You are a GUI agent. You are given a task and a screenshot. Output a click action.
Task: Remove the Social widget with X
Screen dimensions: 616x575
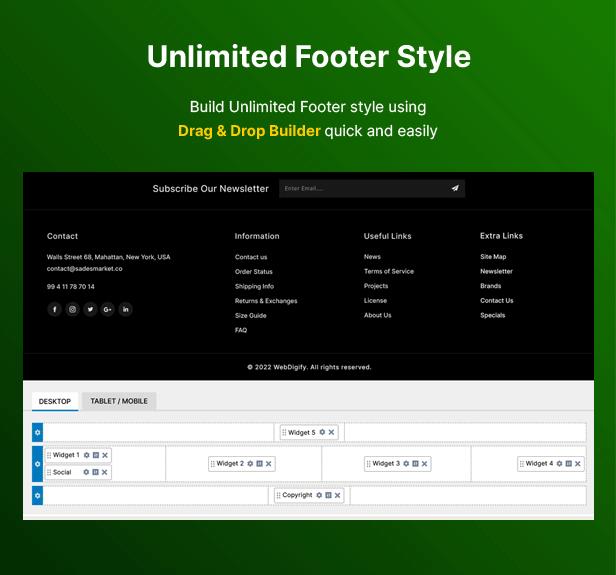click(104, 472)
